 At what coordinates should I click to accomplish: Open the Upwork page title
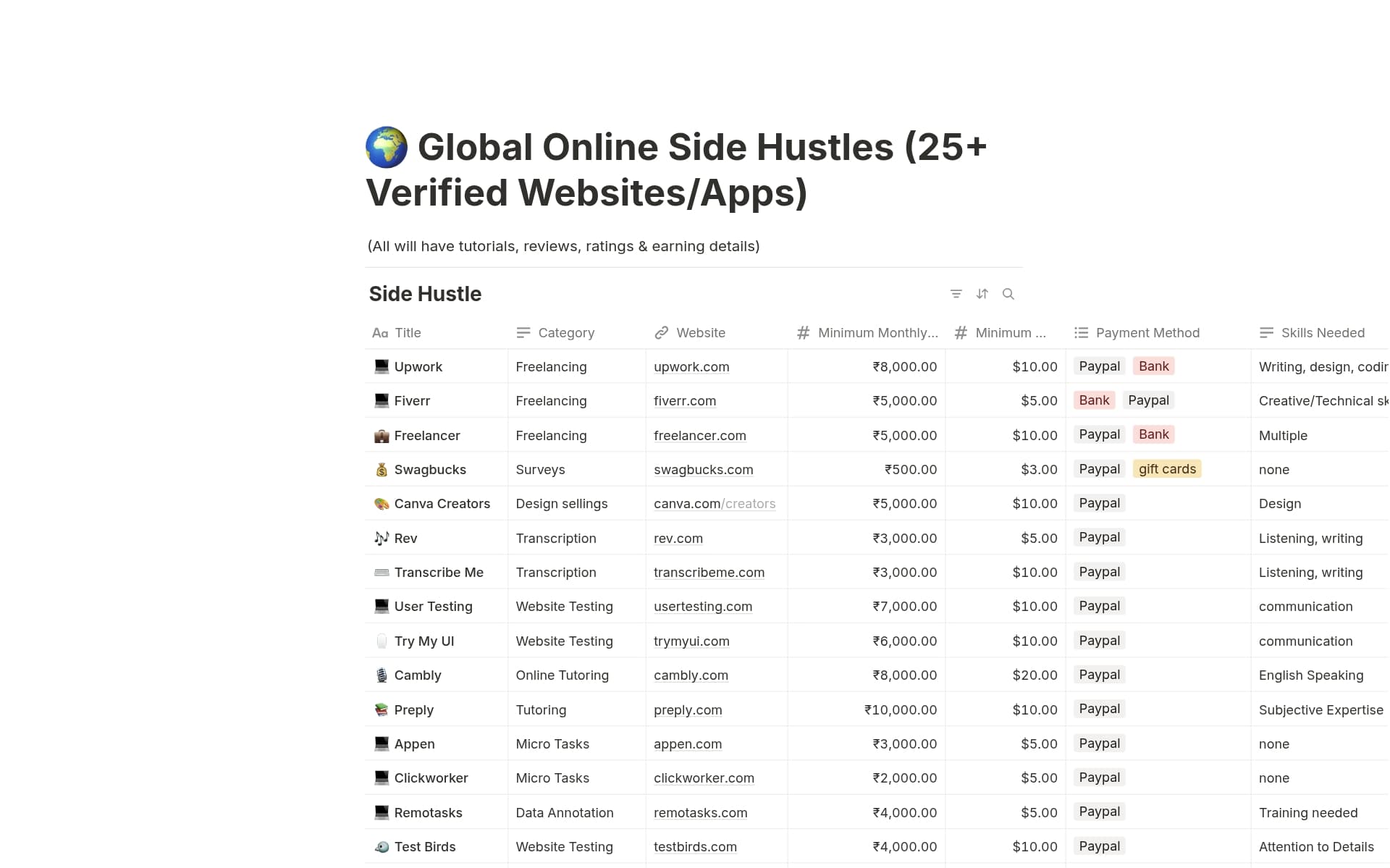418,367
